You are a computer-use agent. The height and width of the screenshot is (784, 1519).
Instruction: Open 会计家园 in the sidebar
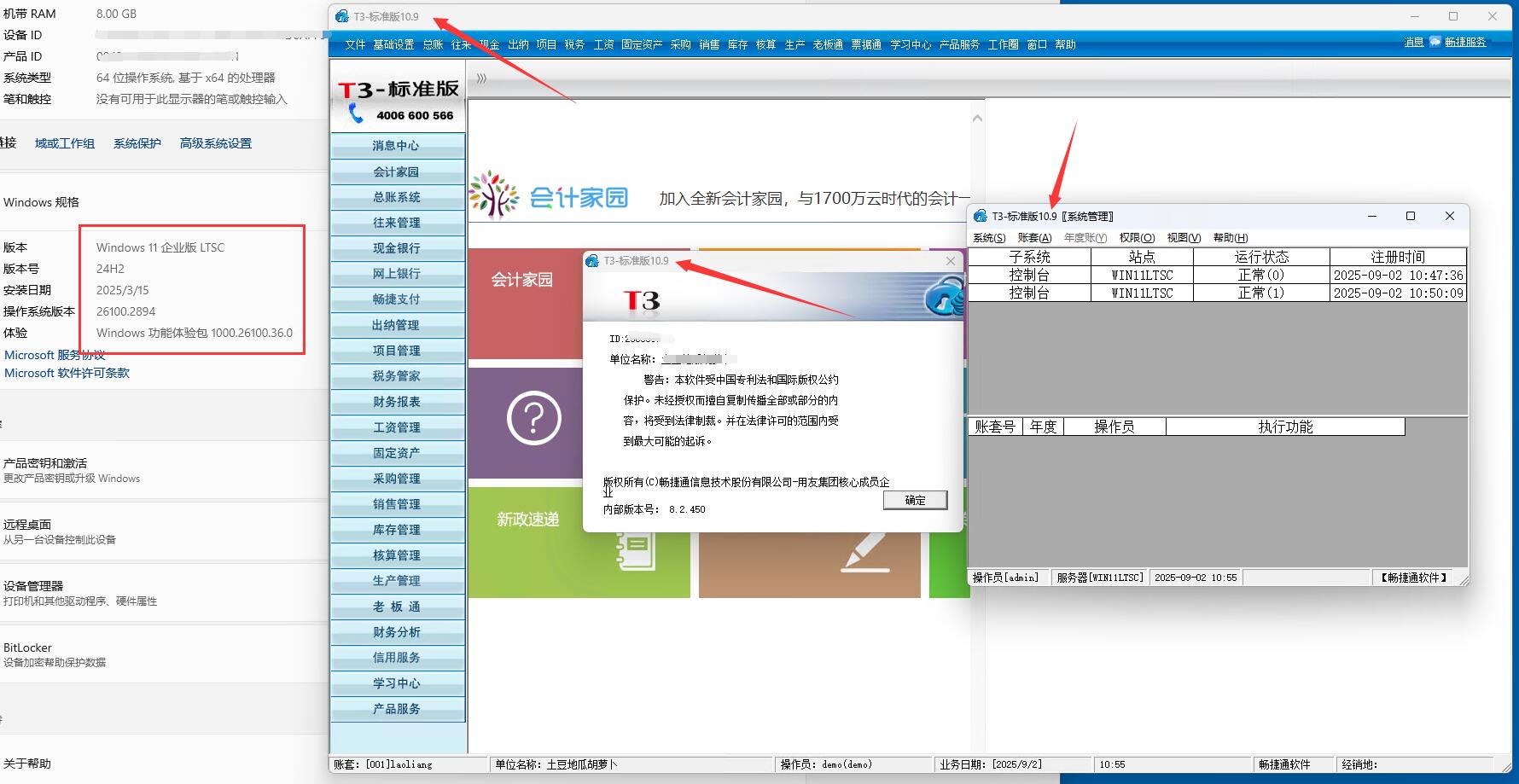pos(397,172)
